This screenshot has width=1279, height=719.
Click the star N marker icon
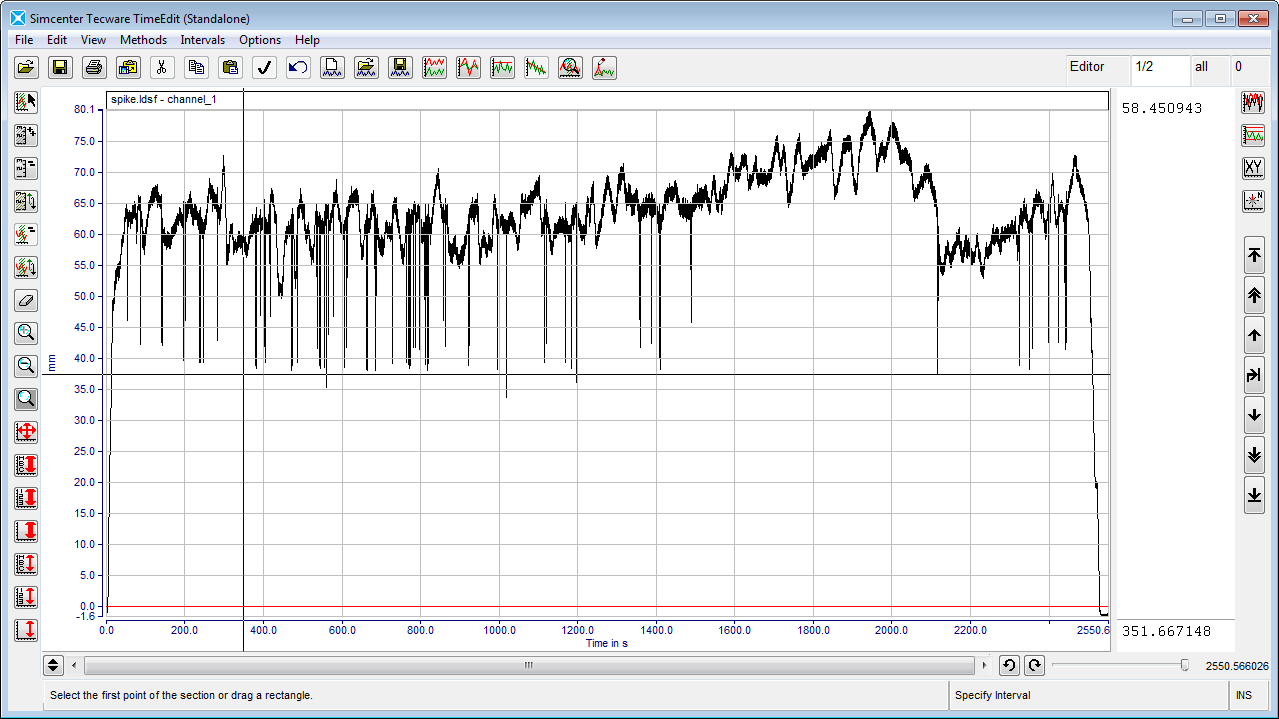1253,201
